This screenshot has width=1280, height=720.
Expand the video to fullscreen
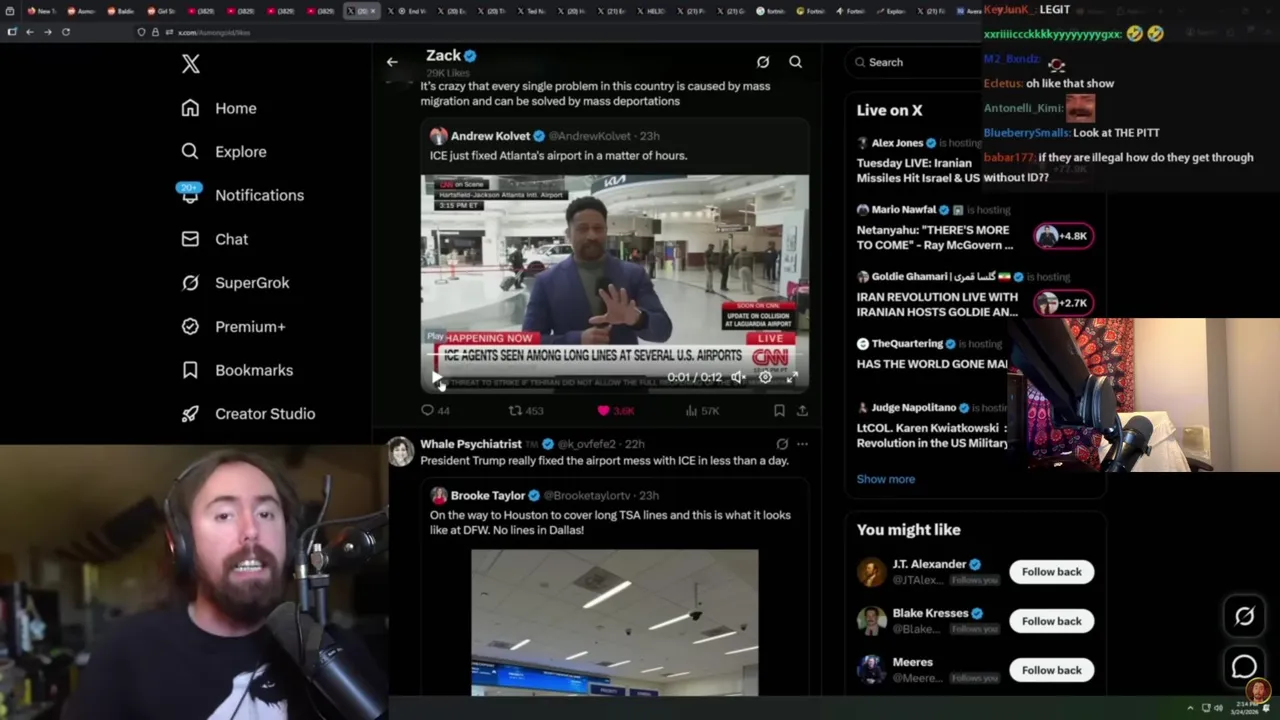(x=792, y=377)
